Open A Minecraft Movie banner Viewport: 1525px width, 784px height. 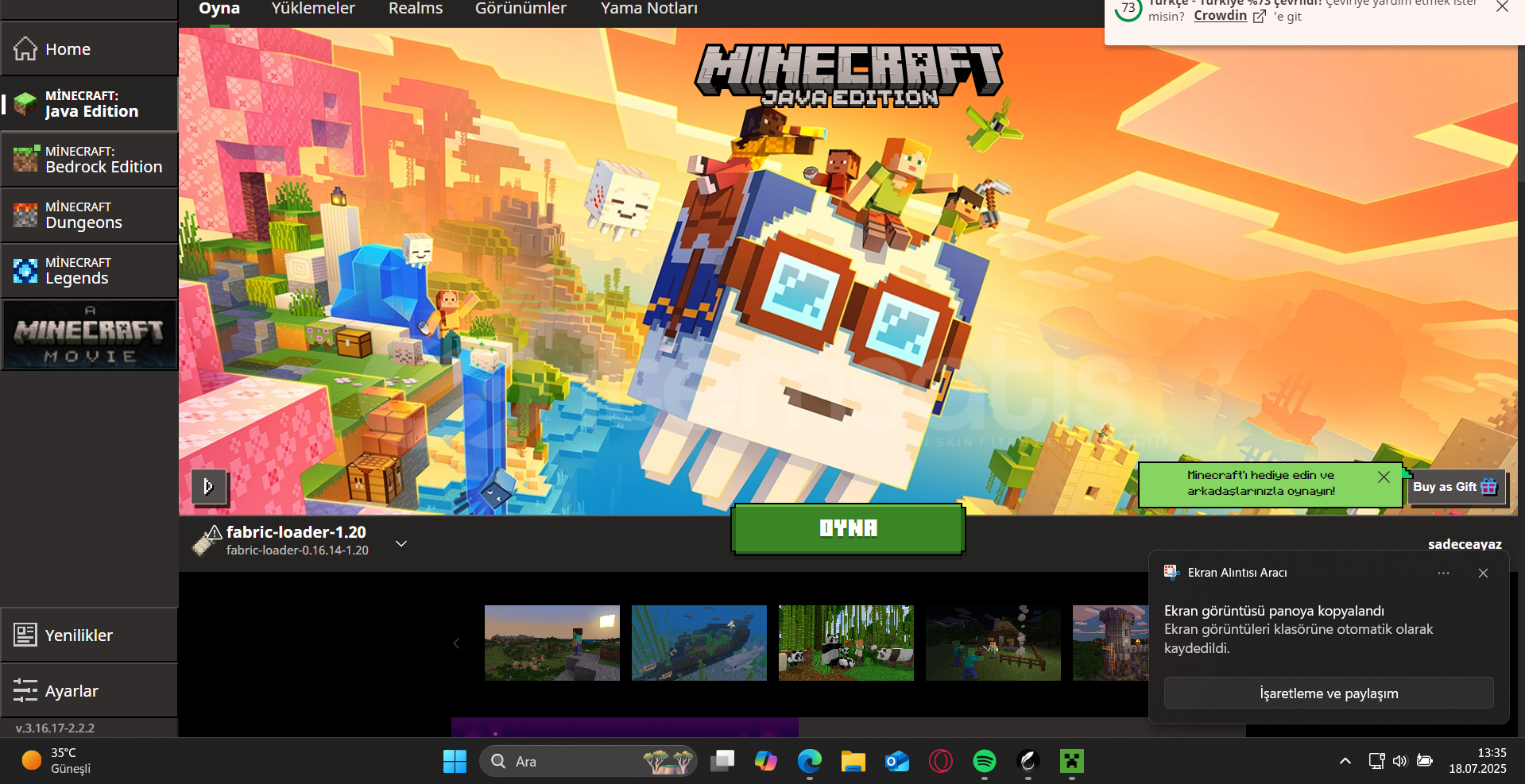(x=89, y=334)
